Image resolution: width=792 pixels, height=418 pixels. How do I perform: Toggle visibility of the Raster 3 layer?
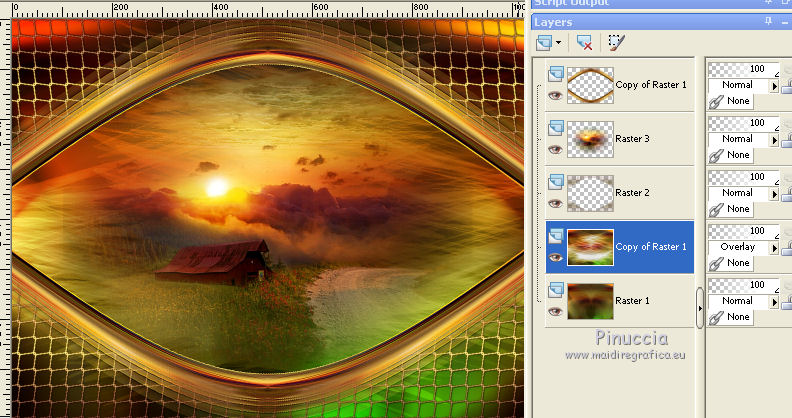pos(555,149)
